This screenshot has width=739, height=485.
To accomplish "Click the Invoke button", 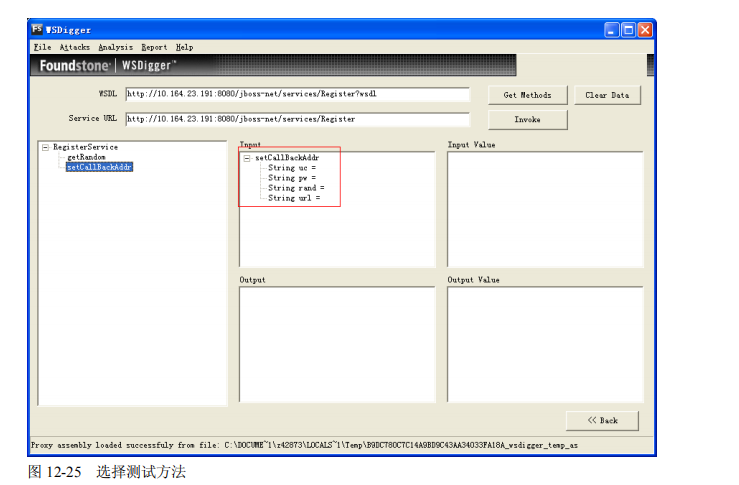I will click(x=527, y=120).
